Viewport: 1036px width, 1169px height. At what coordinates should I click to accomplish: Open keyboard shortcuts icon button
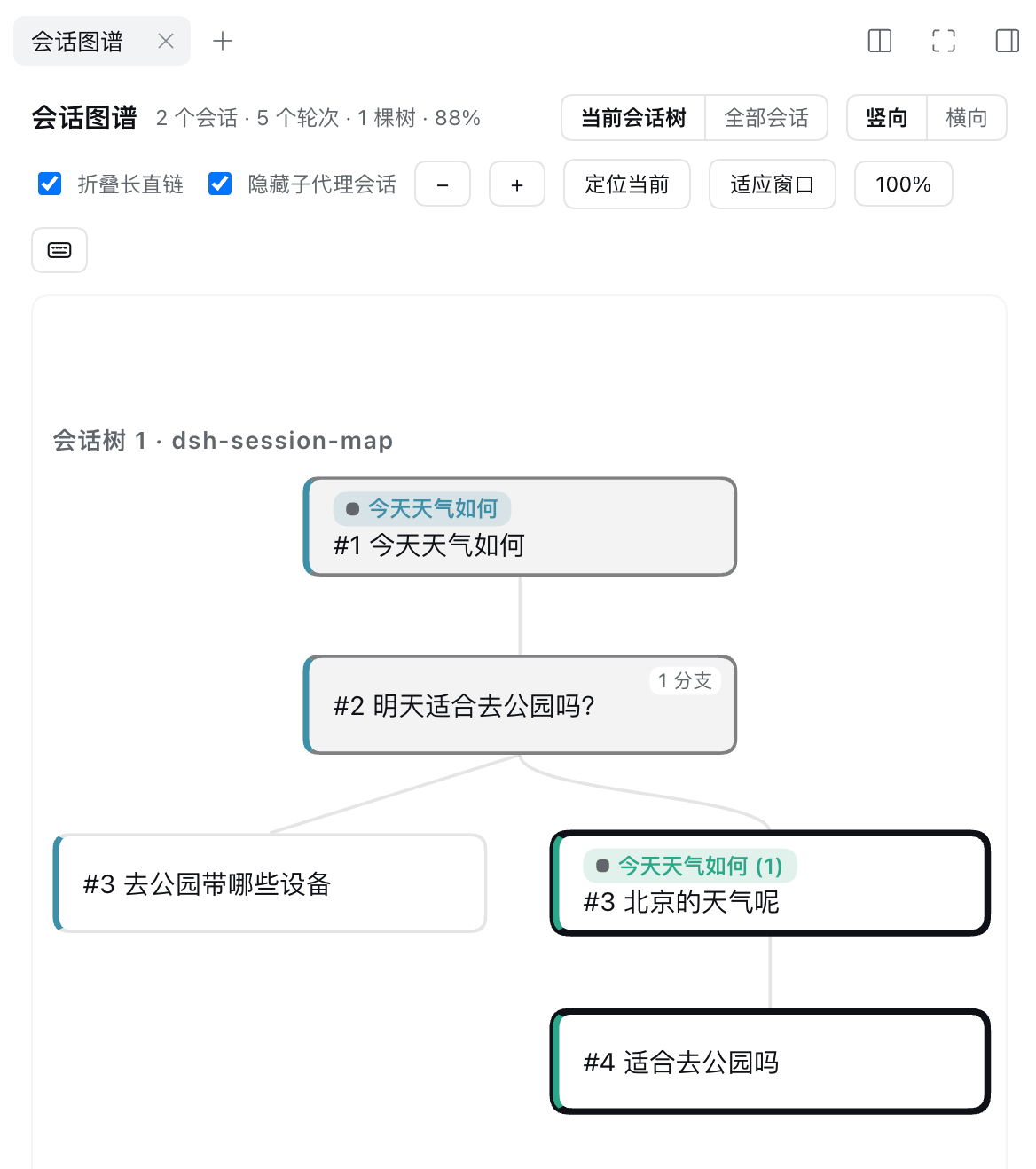pos(59,250)
